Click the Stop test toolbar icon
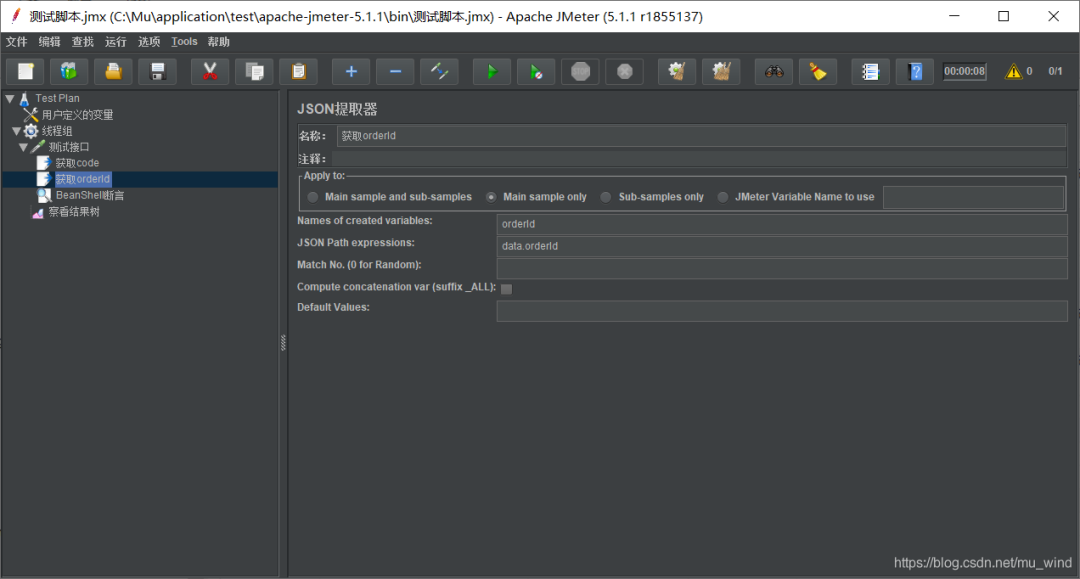 (580, 71)
